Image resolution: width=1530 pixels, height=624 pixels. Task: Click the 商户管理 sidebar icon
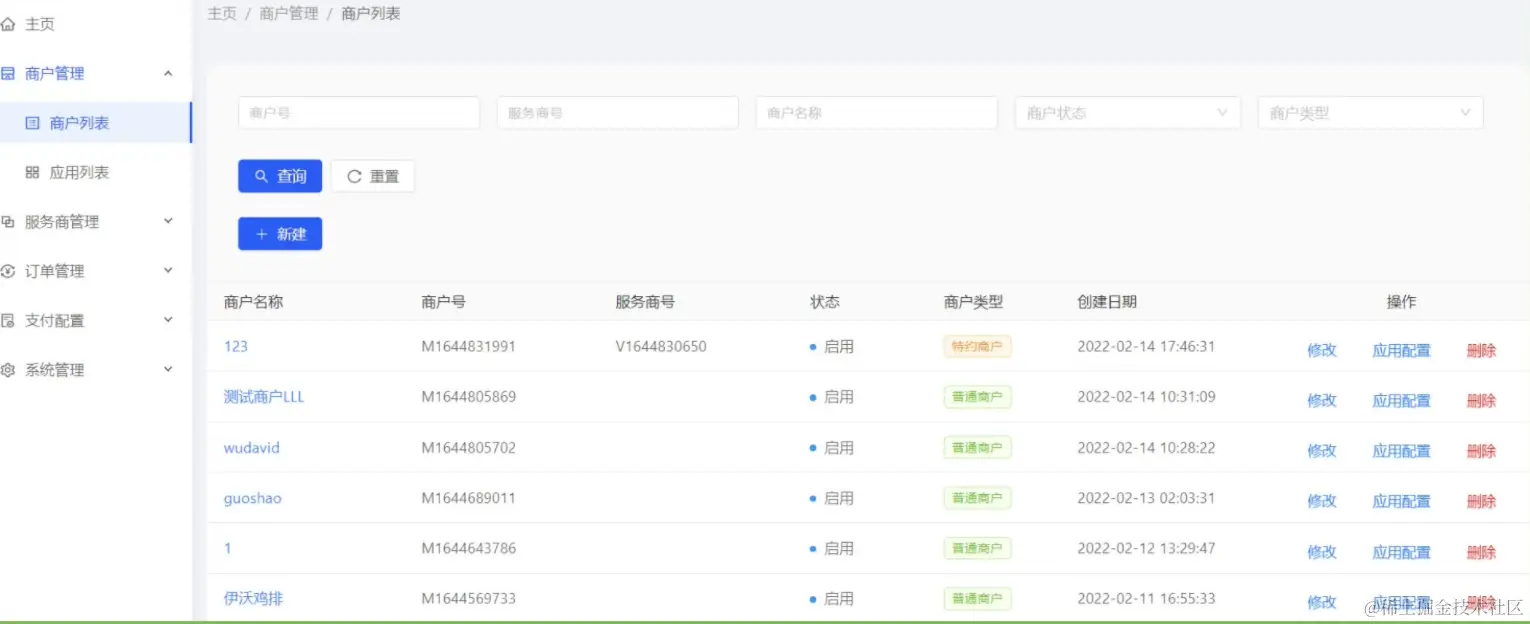pyautogui.click(x=8, y=73)
